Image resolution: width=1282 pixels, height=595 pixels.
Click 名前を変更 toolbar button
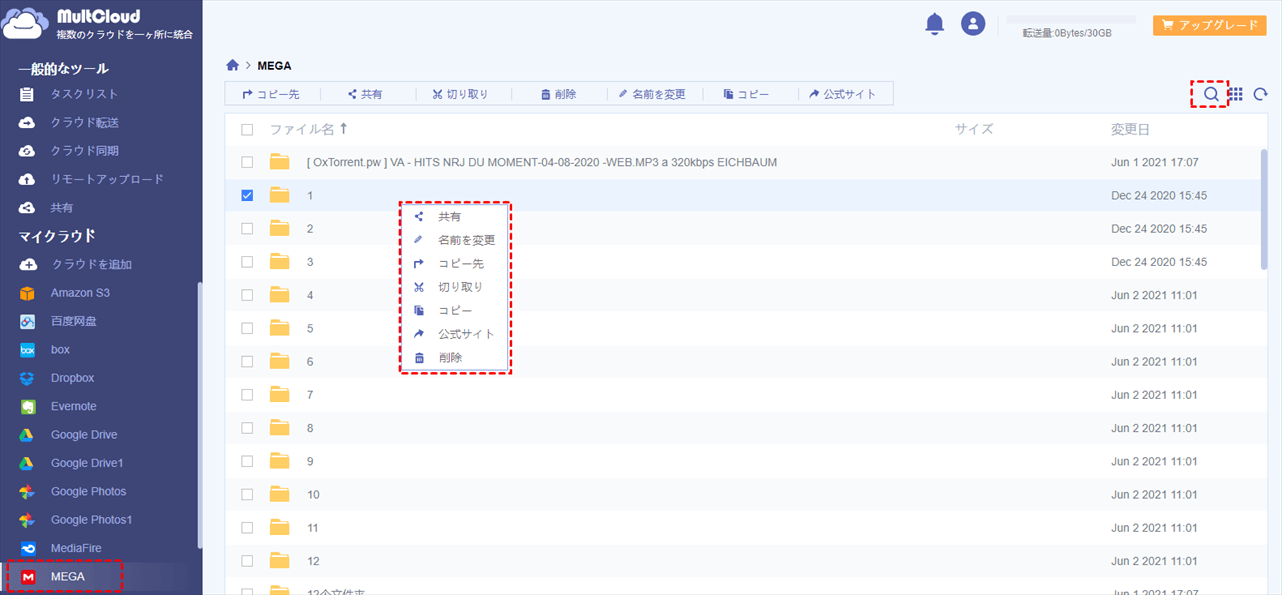(652, 94)
